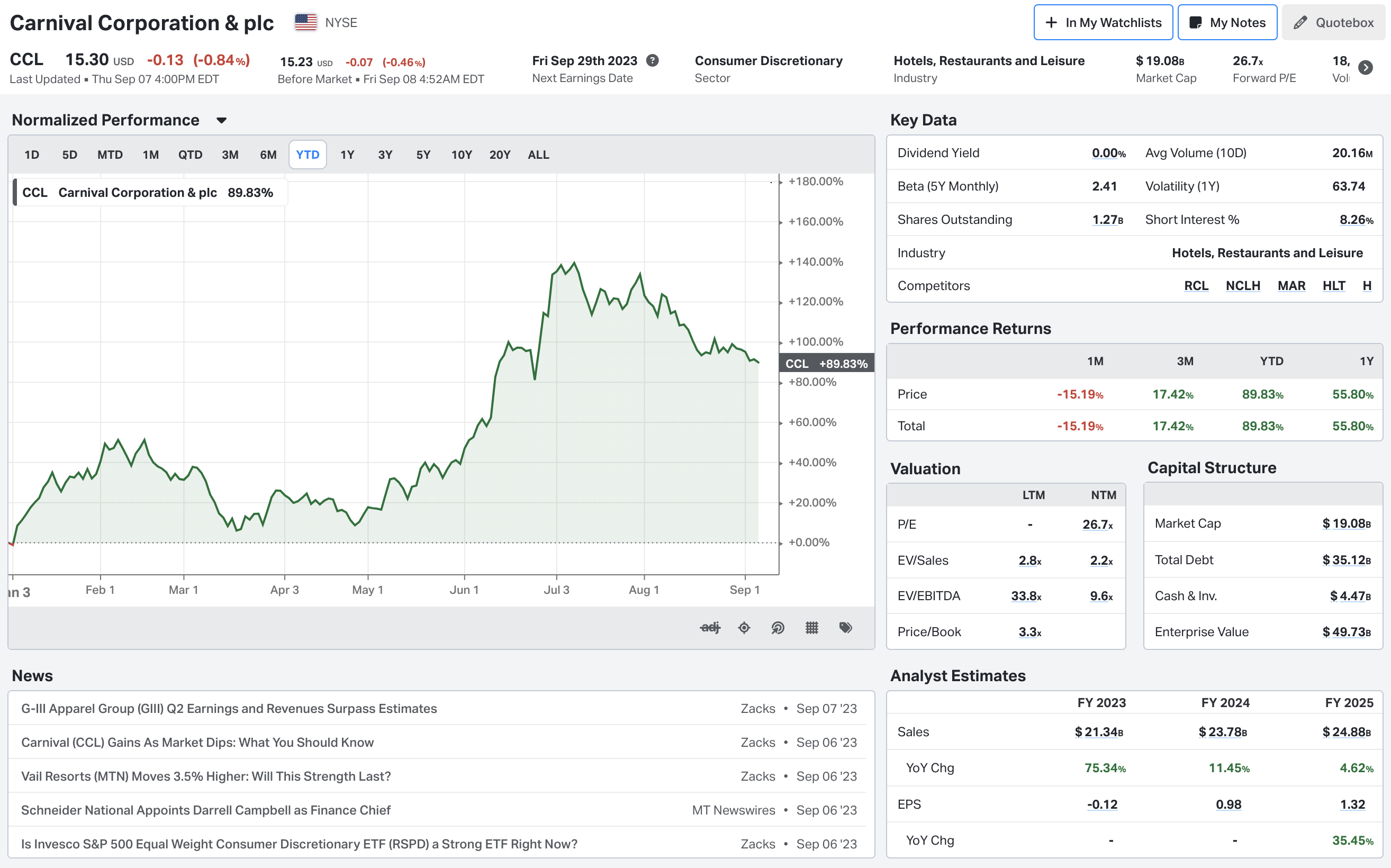
Task: Select the QTD time range
Action: click(x=190, y=155)
